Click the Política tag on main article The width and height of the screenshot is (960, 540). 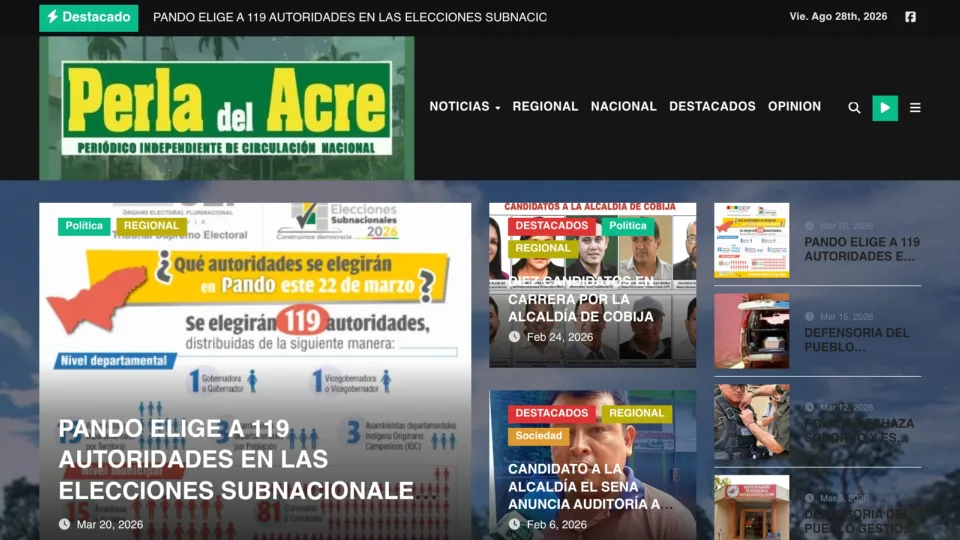click(x=84, y=226)
